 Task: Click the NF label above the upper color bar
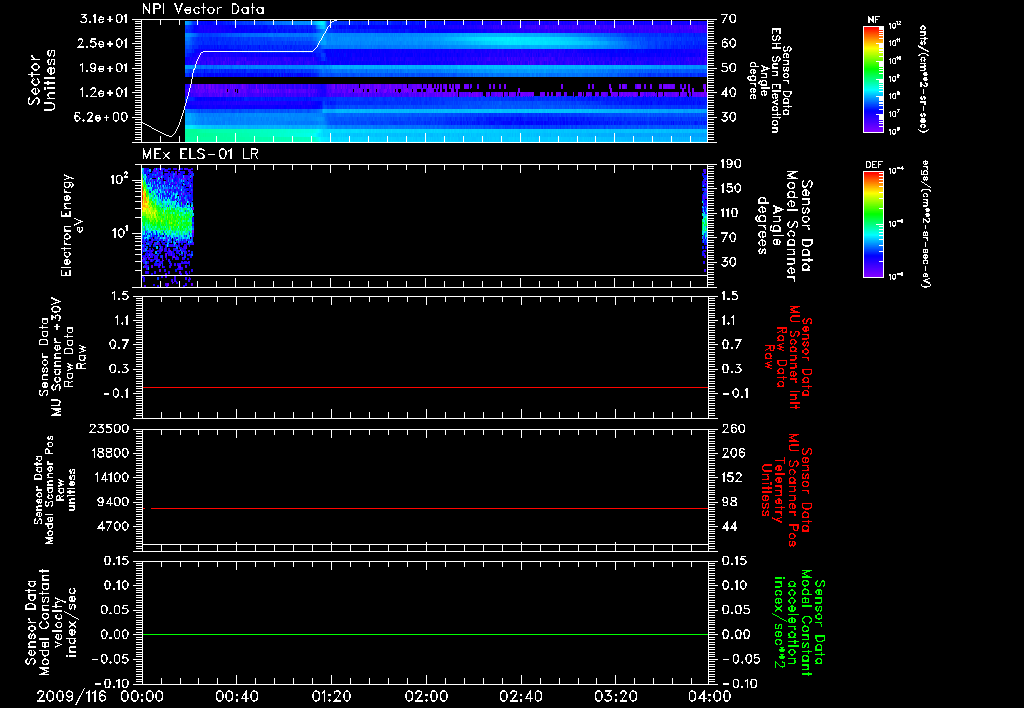[x=873, y=20]
